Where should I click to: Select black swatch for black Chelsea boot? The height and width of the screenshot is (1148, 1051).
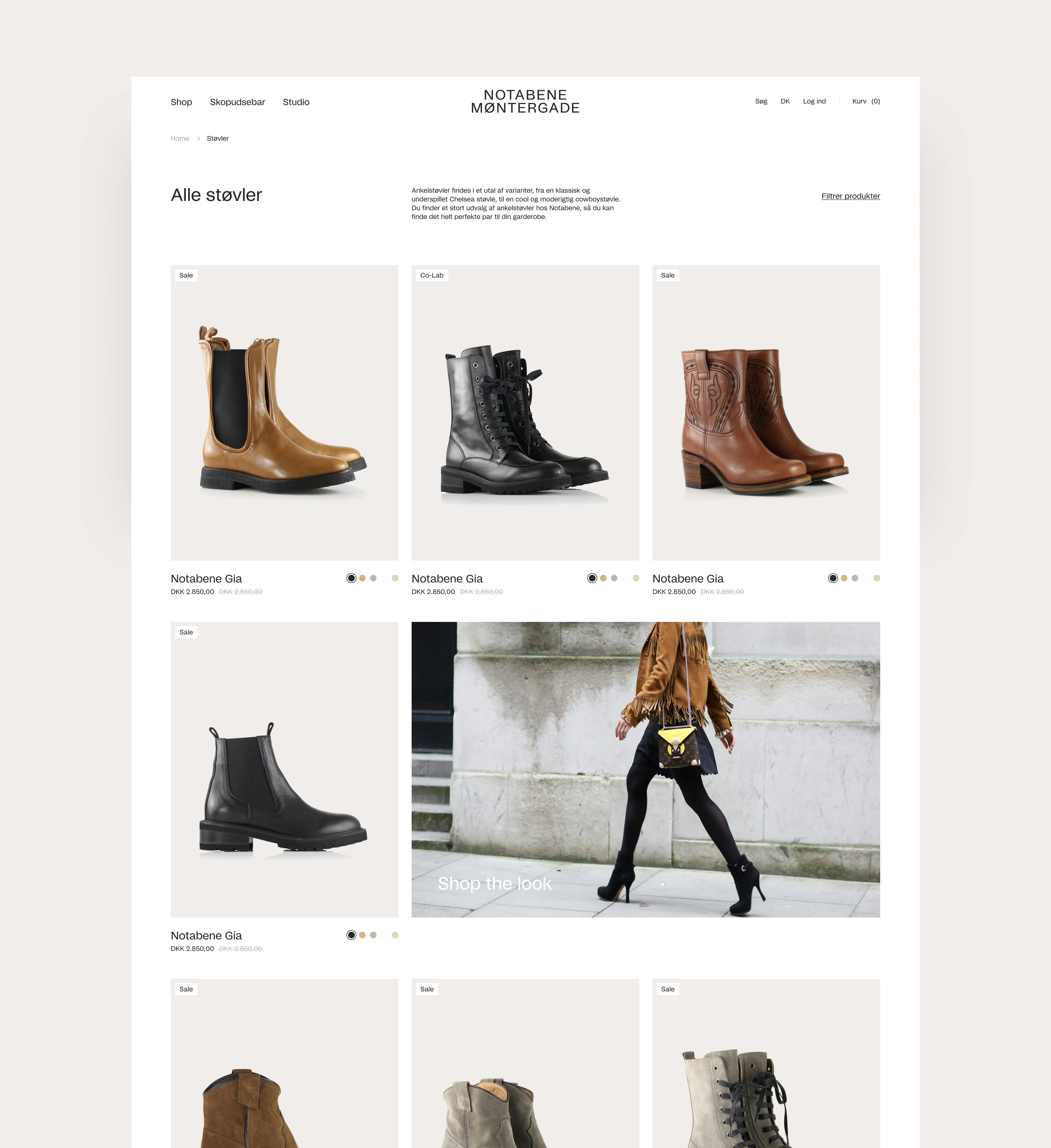[351, 935]
